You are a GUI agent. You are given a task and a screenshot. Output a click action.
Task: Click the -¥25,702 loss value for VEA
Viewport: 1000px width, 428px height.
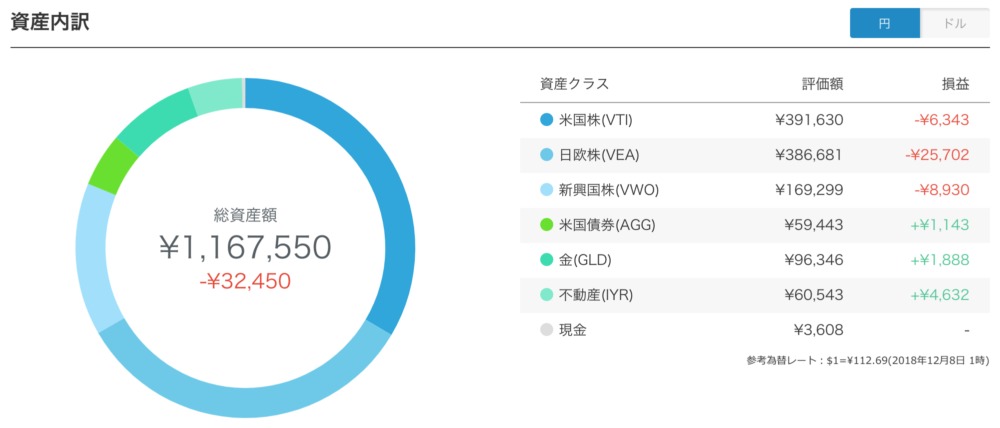pyautogui.click(x=936, y=155)
